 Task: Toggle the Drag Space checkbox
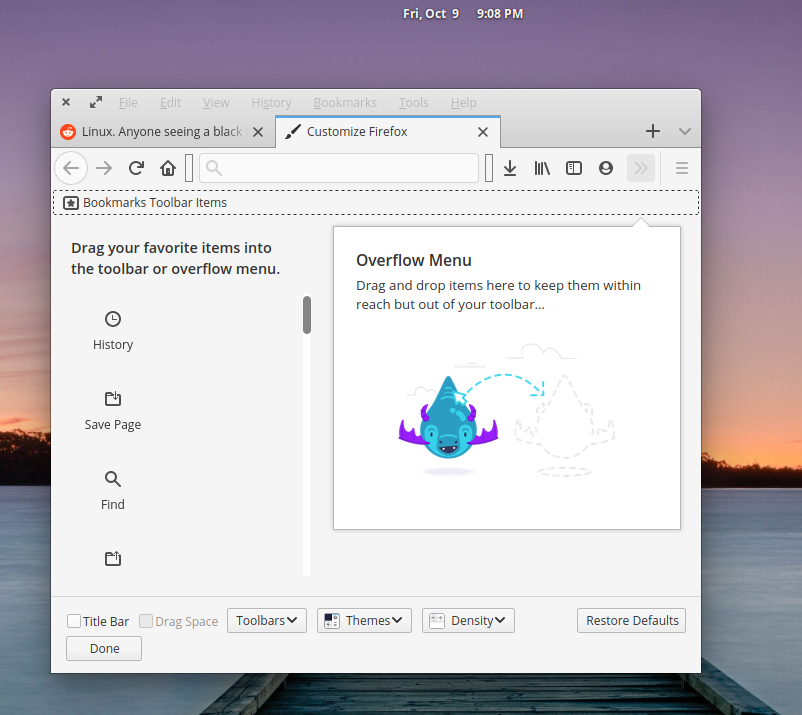(x=146, y=621)
